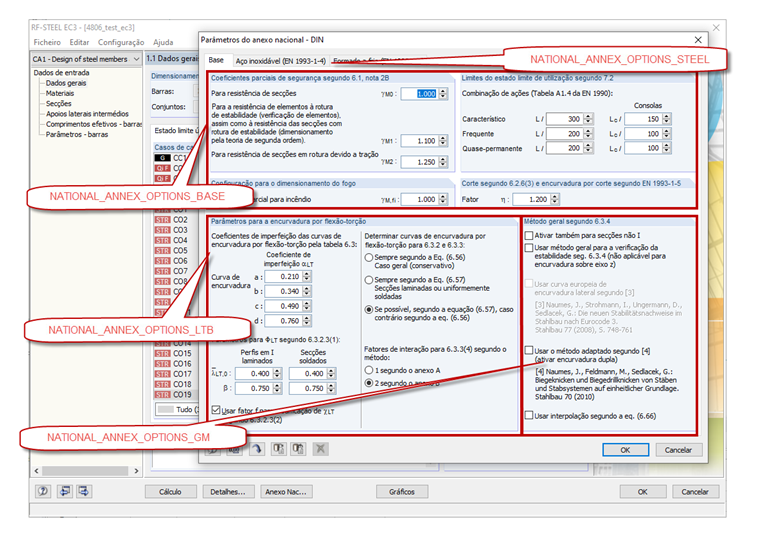Click the Cálculo button
This screenshot has height=542, width=760.
(x=170, y=492)
